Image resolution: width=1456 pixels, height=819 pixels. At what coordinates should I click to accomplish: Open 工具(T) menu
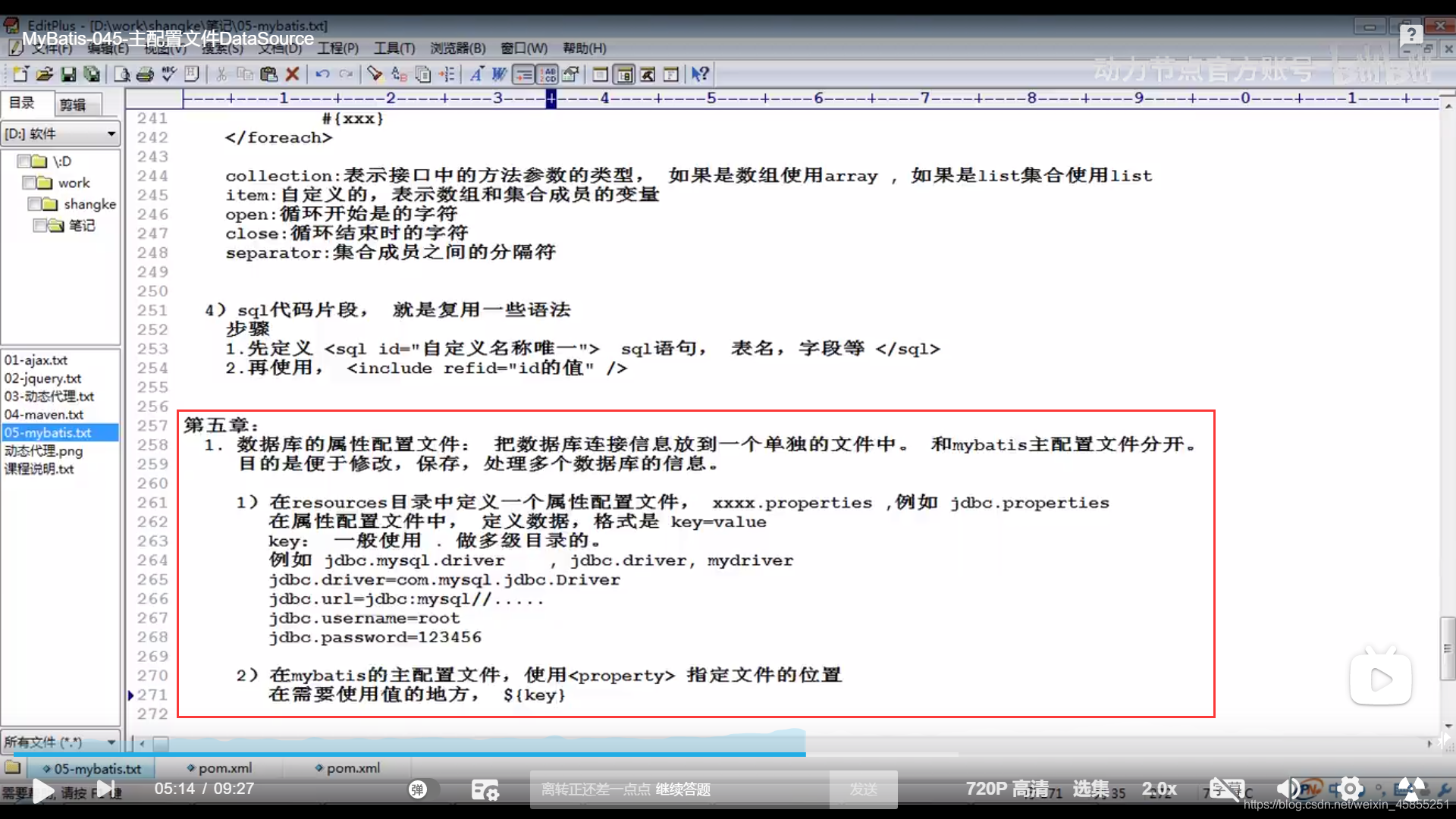394,49
